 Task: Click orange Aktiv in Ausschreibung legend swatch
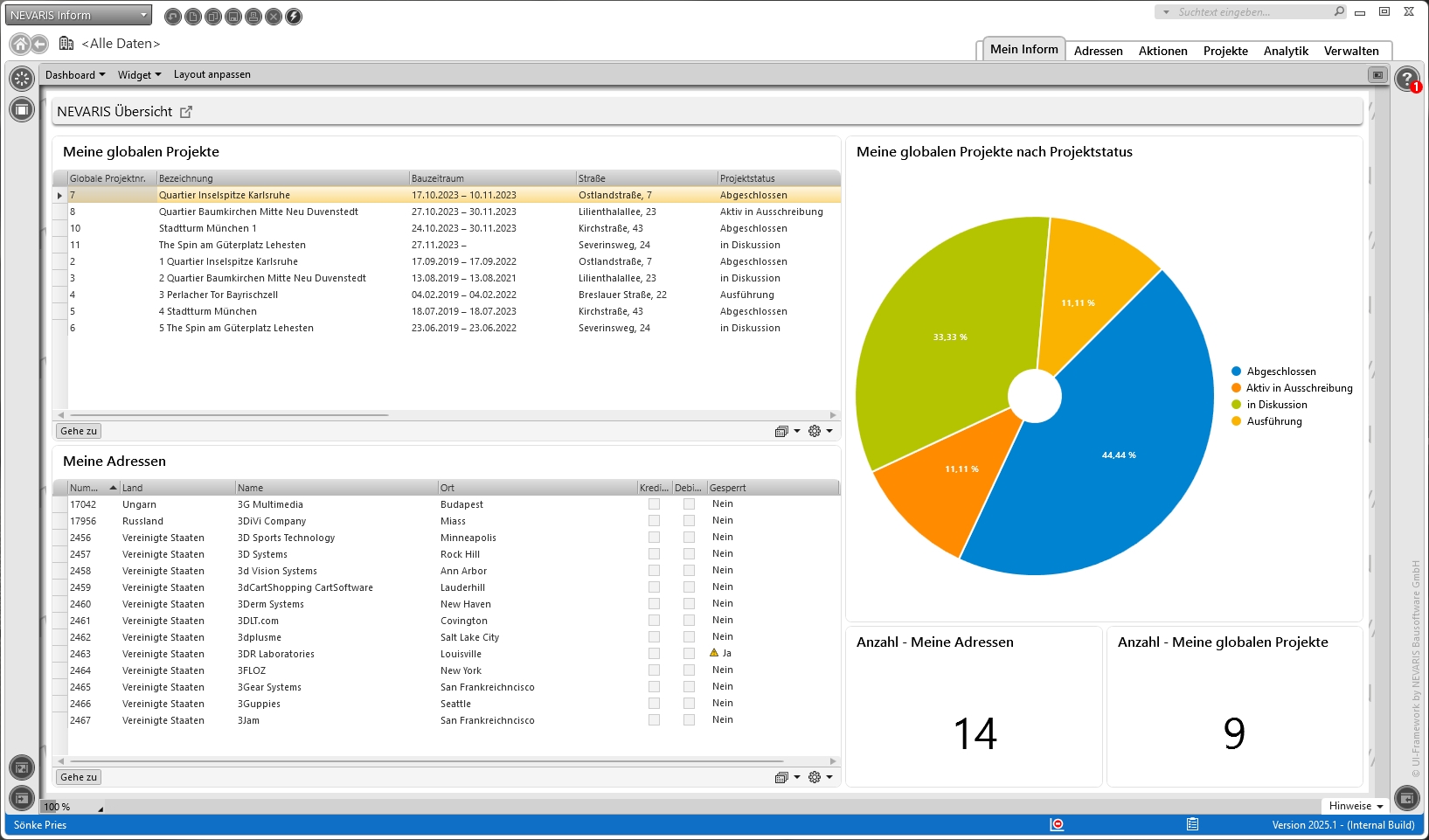tap(1236, 388)
